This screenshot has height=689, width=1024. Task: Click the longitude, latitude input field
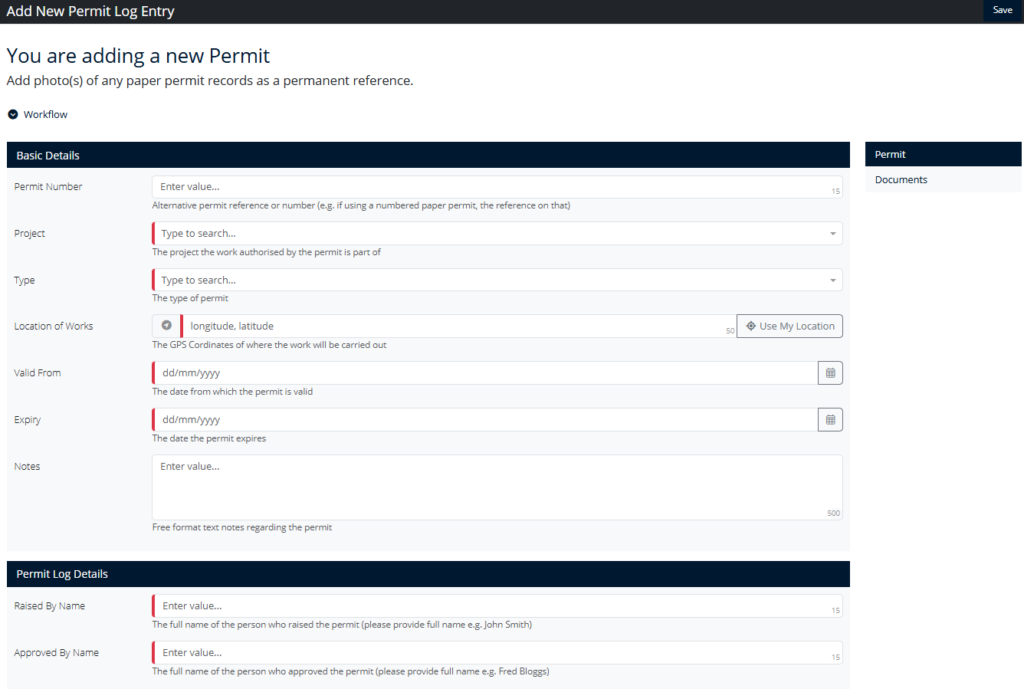(x=458, y=326)
